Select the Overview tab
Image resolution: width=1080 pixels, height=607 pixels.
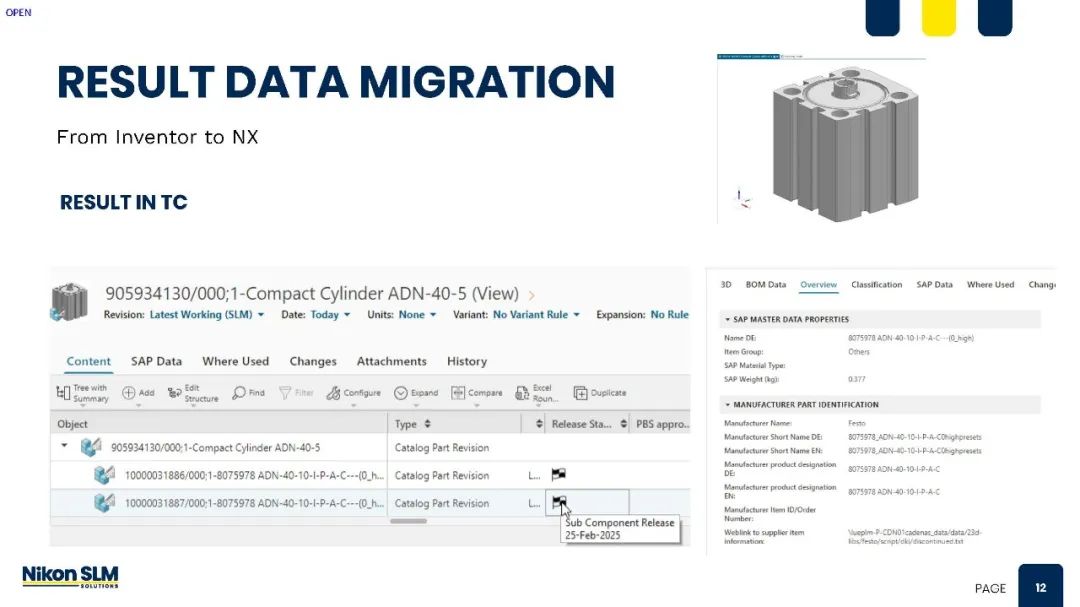818,285
